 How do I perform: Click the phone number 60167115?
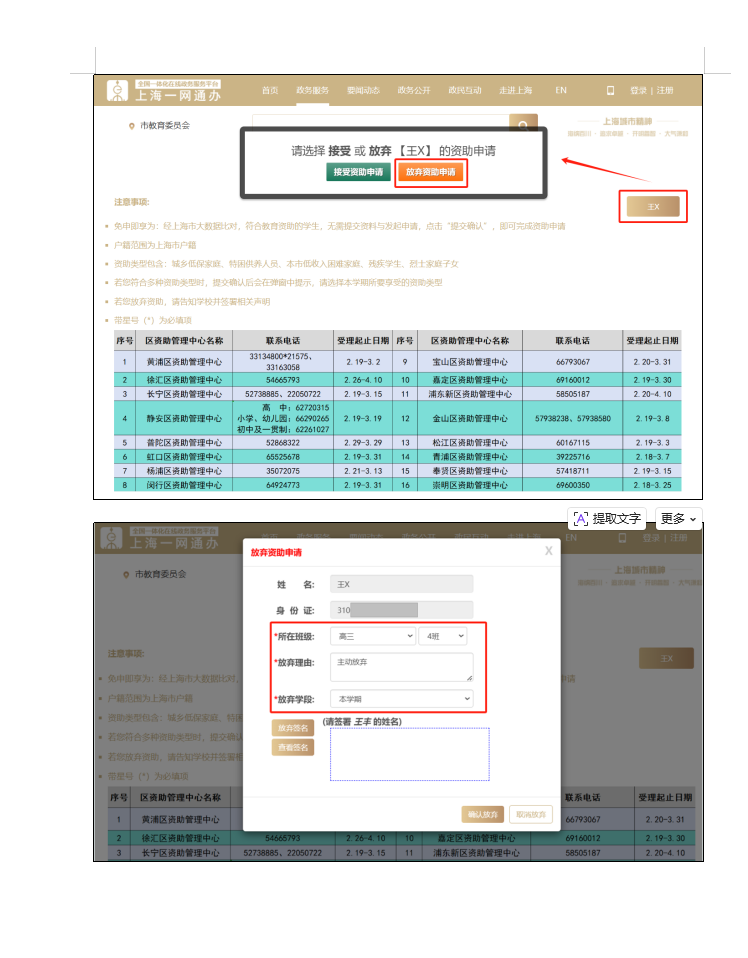tap(573, 442)
